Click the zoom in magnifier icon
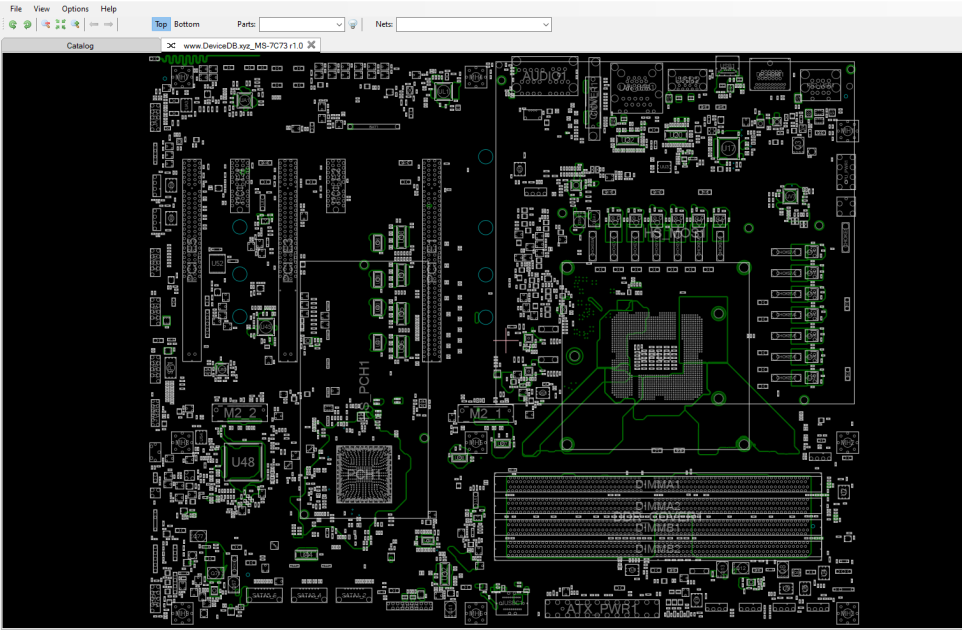962x630 pixels. (x=75, y=25)
